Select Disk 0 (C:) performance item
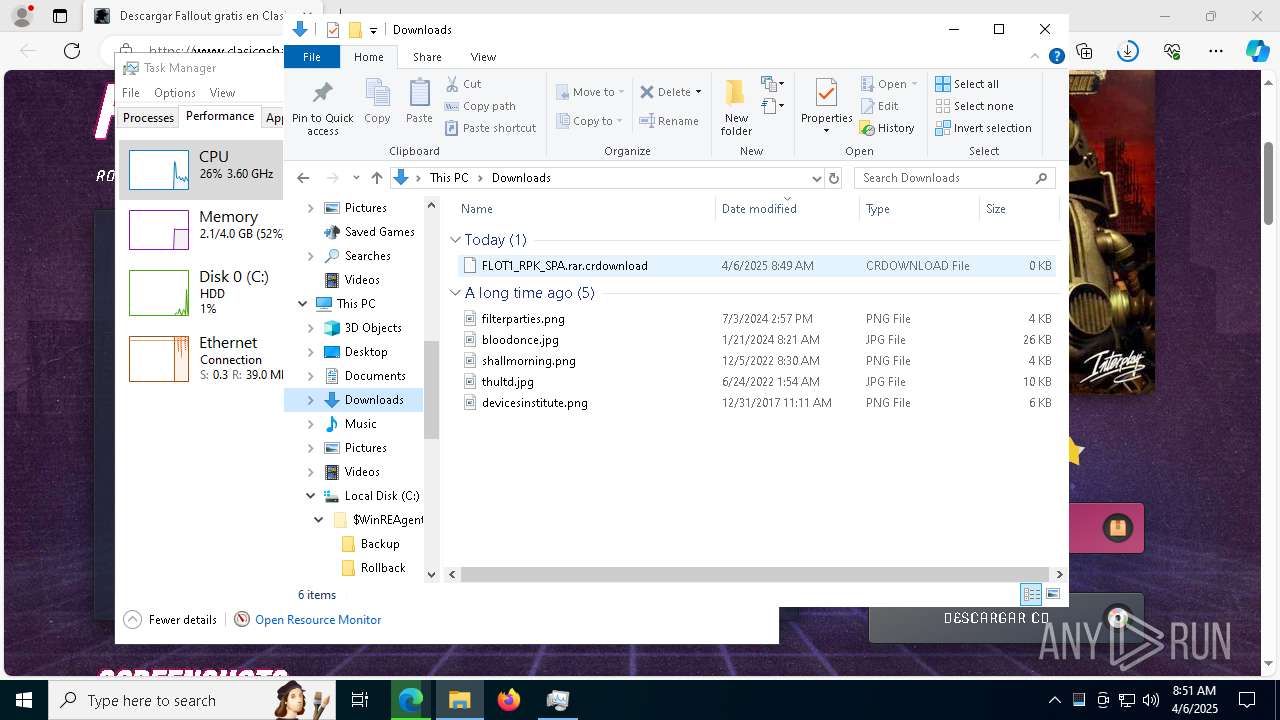The image size is (1280, 720). 200,292
